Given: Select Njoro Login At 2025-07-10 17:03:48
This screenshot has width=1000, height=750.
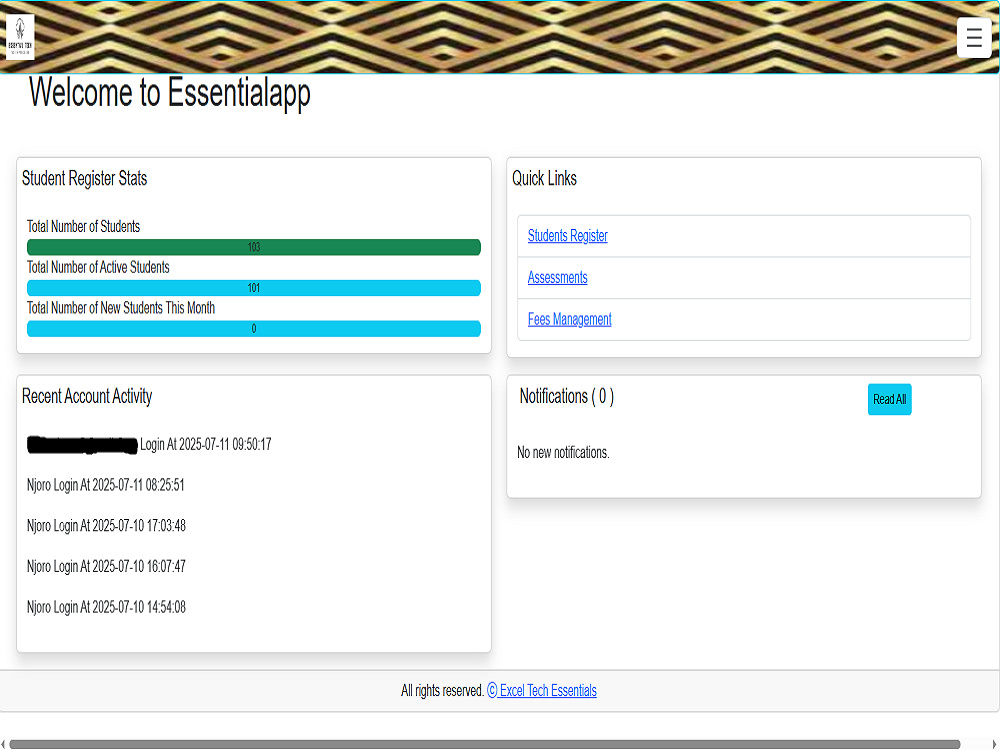Looking at the screenshot, I should click(x=106, y=526).
